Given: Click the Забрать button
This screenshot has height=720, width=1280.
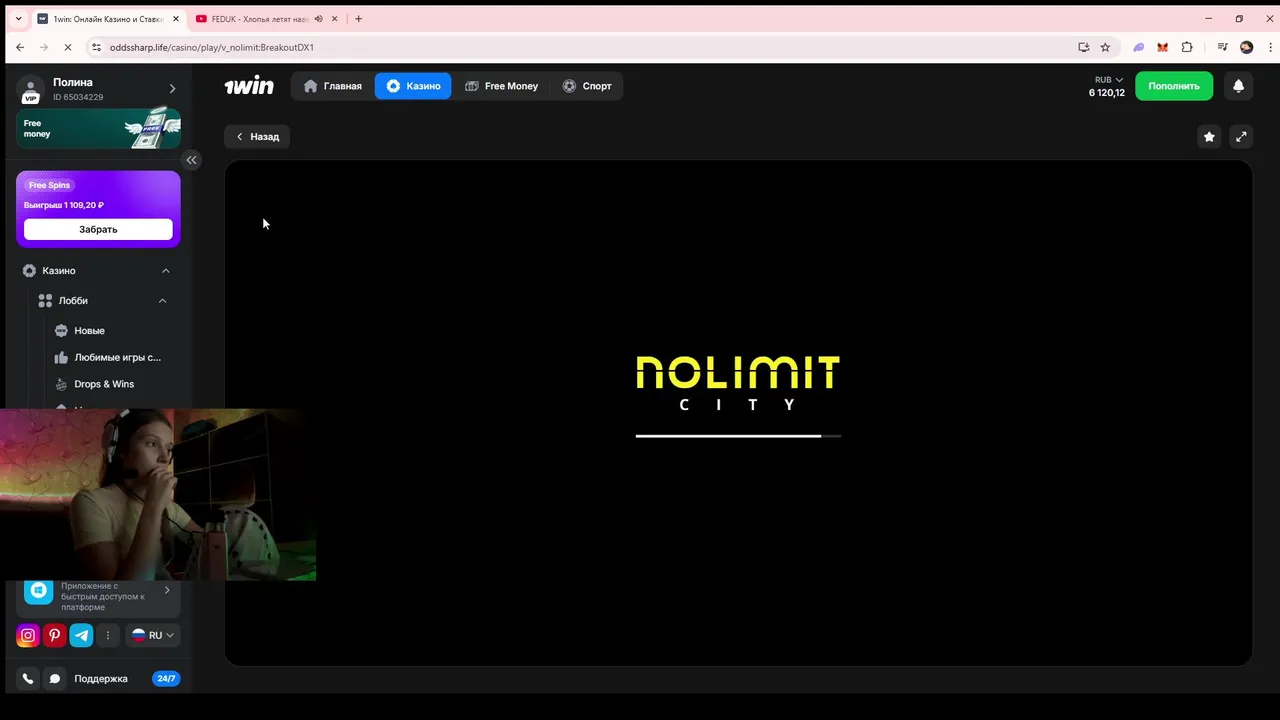Looking at the screenshot, I should tap(98, 229).
